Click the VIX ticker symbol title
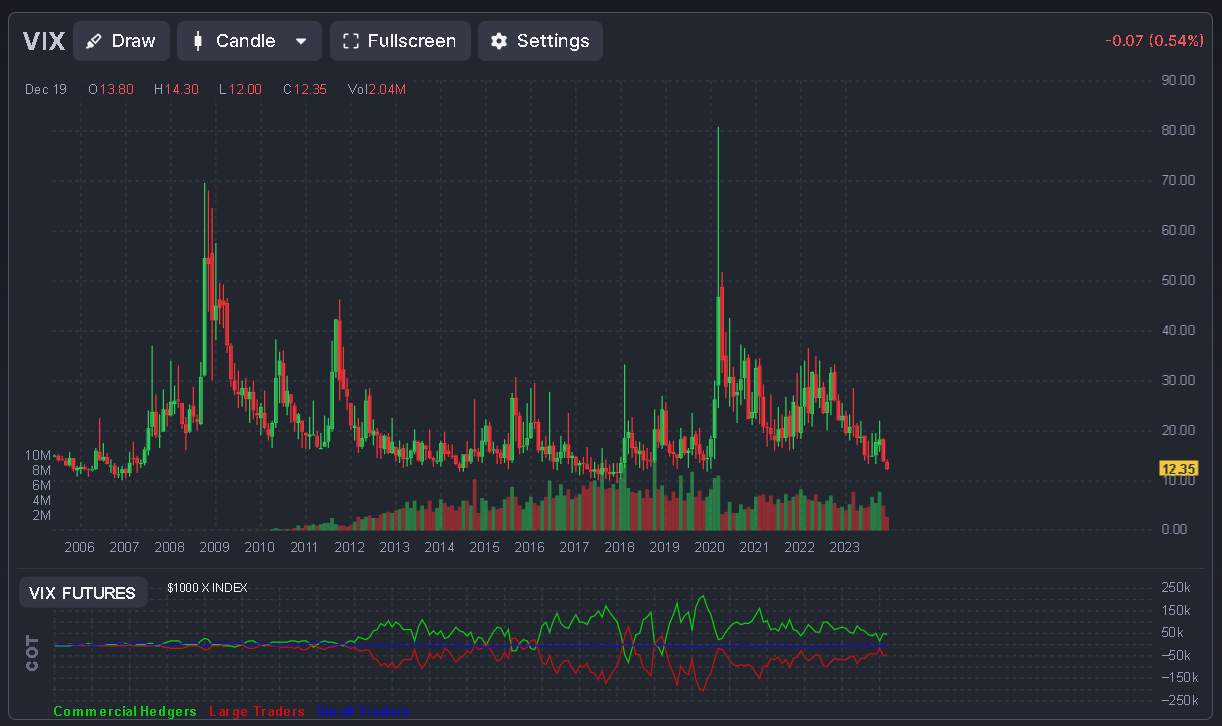Viewport: 1222px width, 726px height. click(x=44, y=41)
